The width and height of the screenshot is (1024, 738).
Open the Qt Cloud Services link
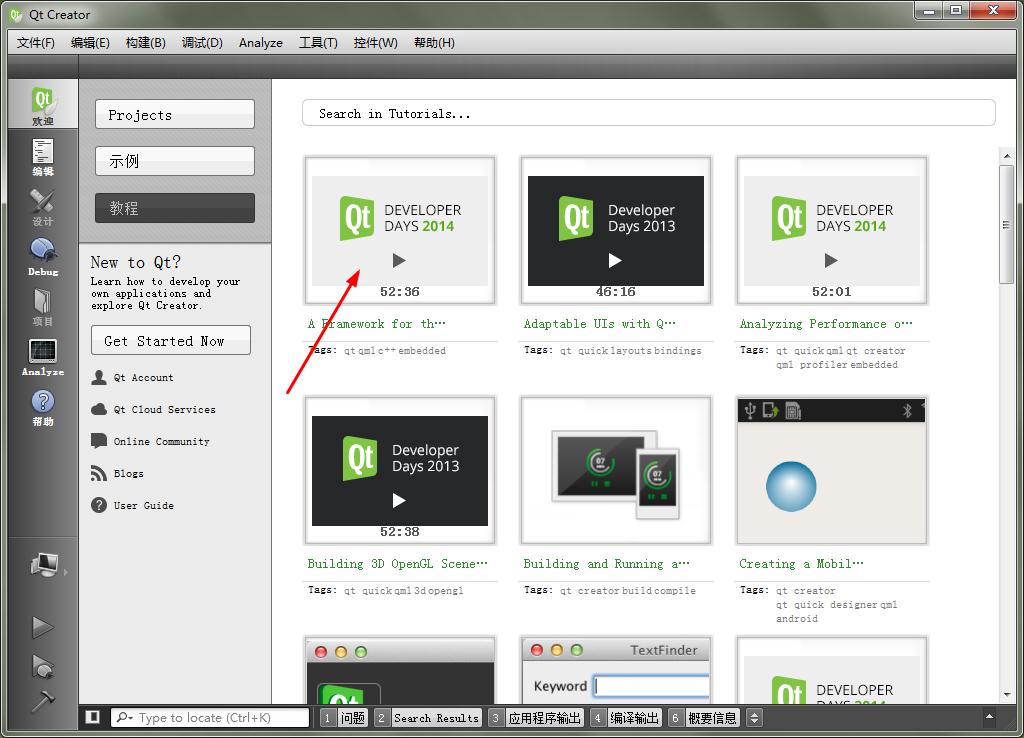tap(164, 409)
